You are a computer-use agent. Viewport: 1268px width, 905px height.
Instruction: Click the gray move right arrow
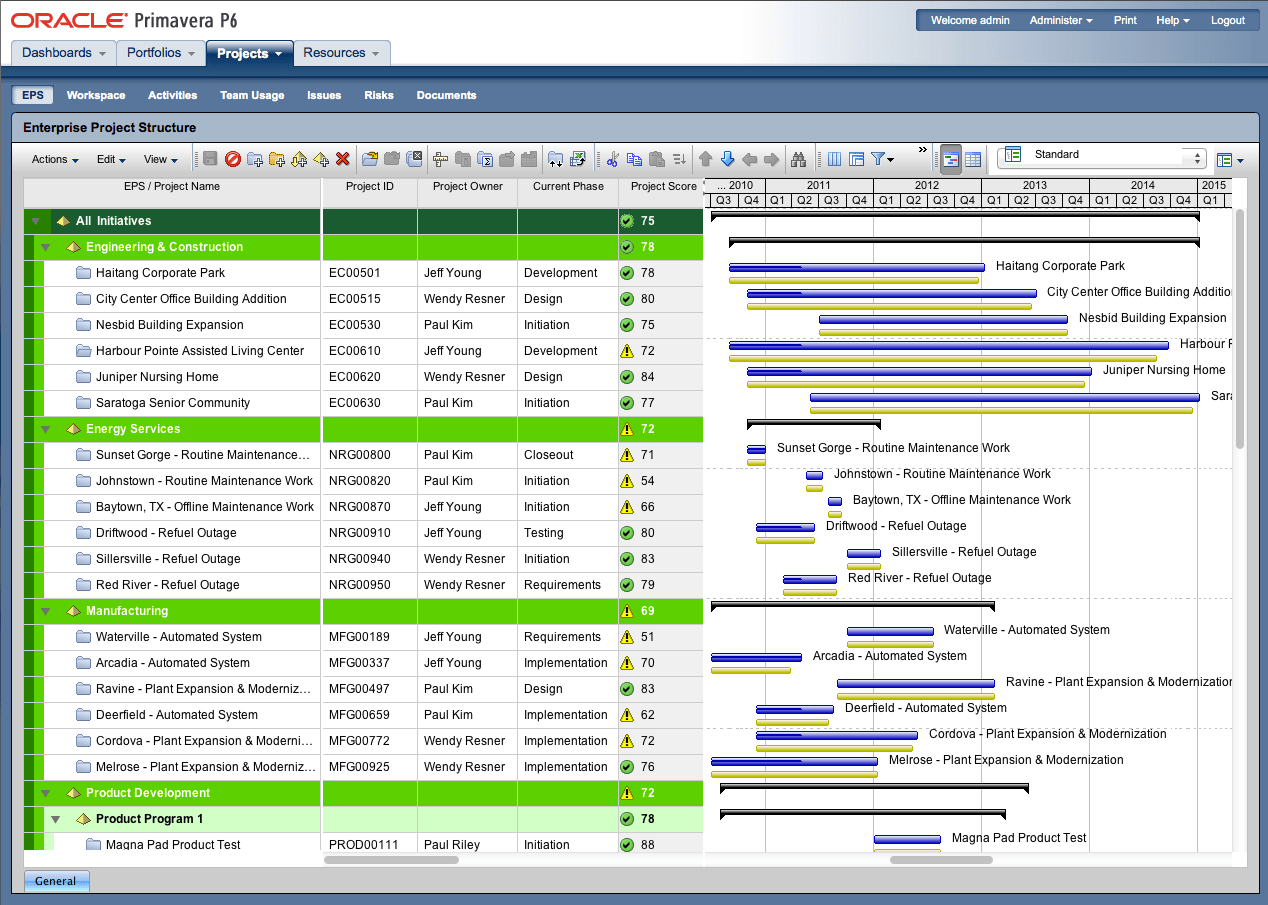tap(771, 159)
